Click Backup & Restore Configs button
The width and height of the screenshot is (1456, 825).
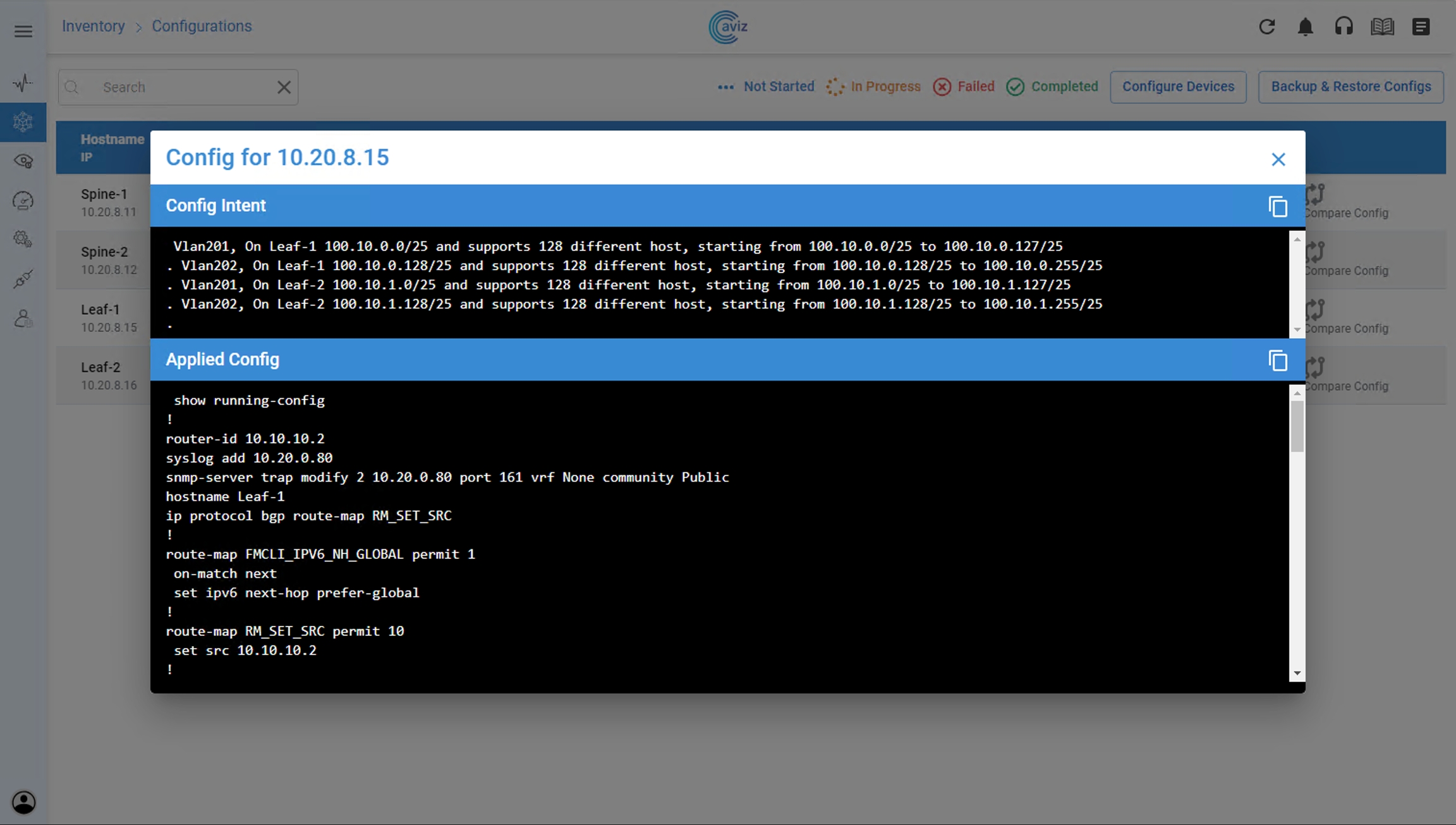tap(1350, 87)
